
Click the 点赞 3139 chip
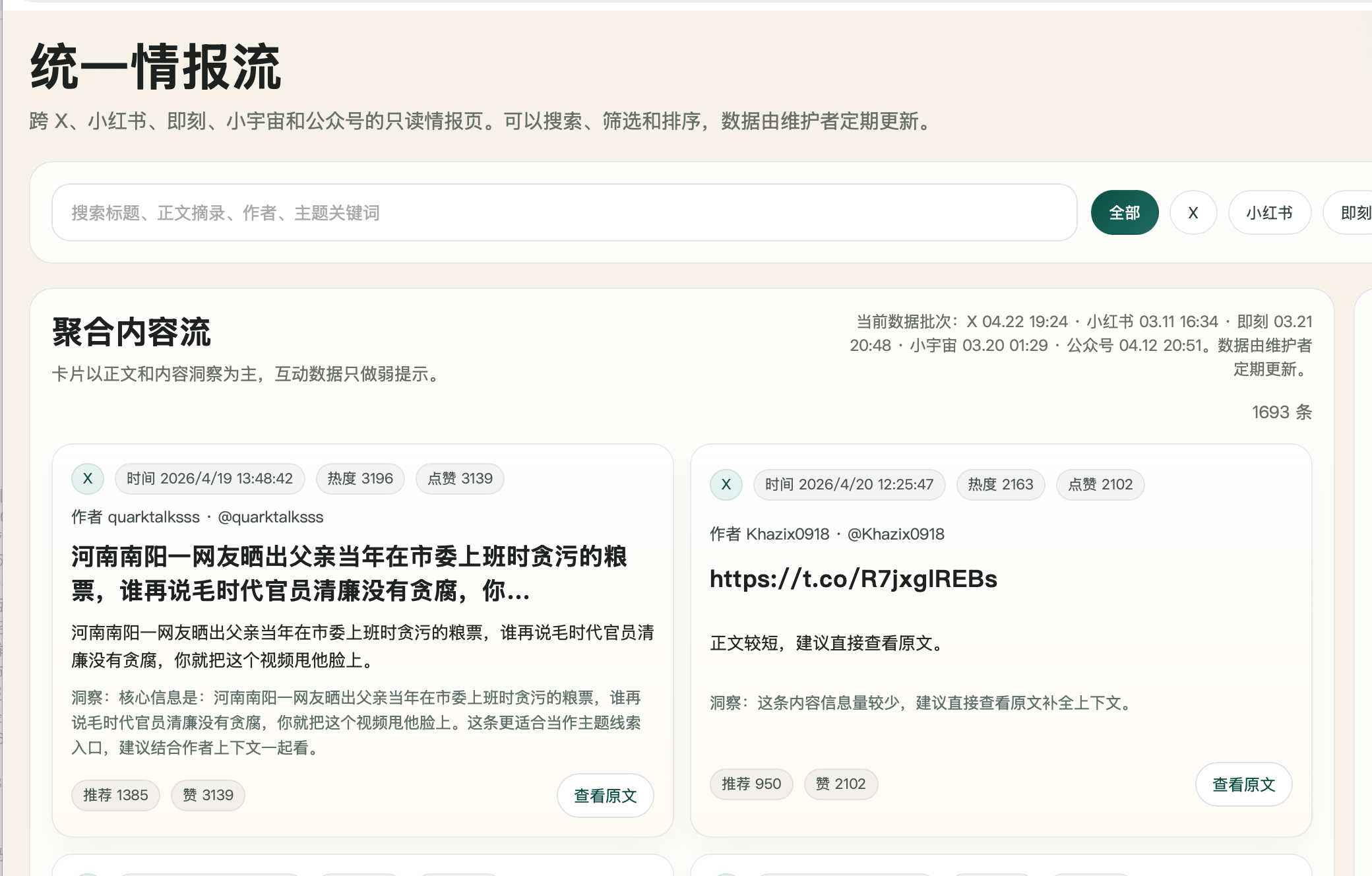tap(460, 479)
